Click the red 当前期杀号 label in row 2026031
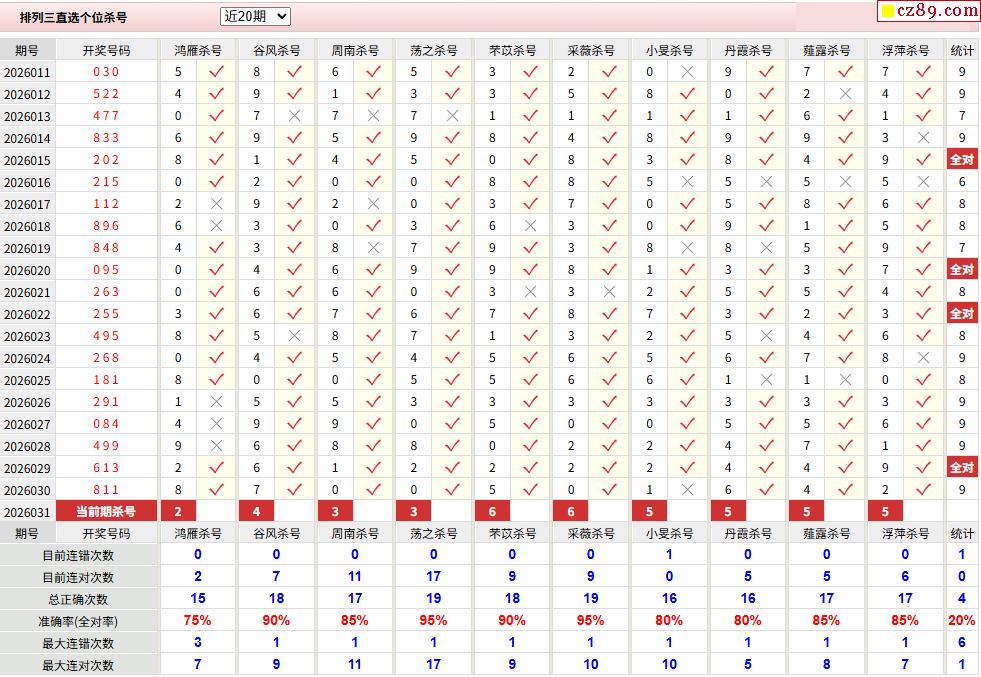The image size is (981, 677). click(106, 511)
